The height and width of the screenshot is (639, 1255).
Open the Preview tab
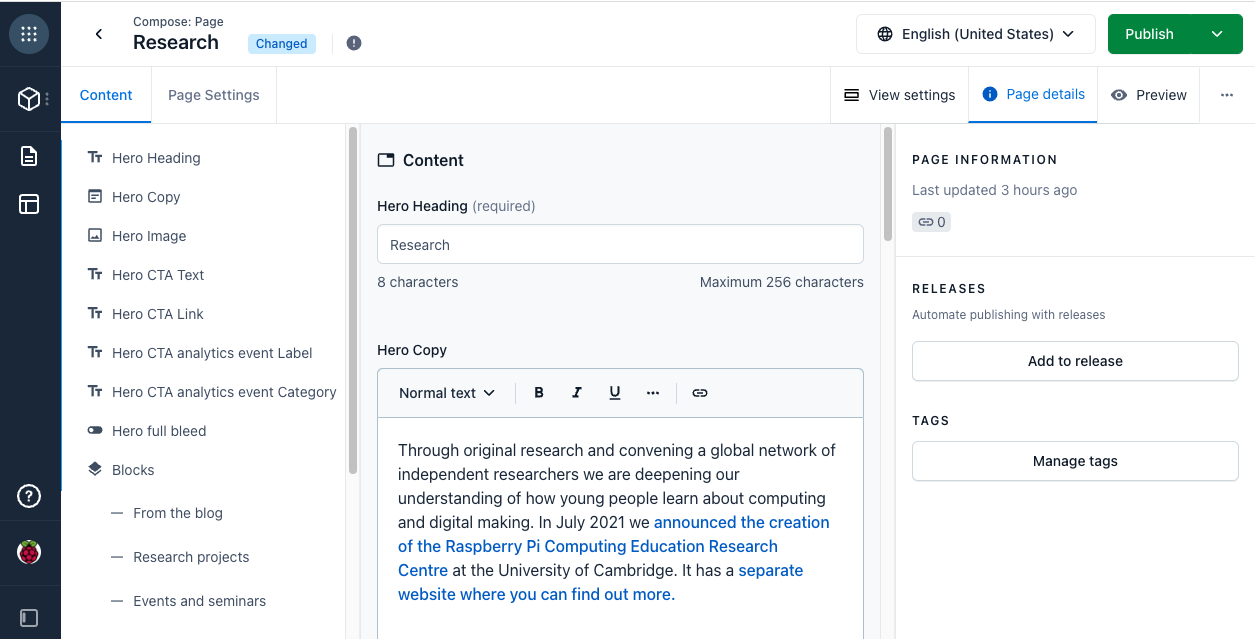coord(1148,95)
